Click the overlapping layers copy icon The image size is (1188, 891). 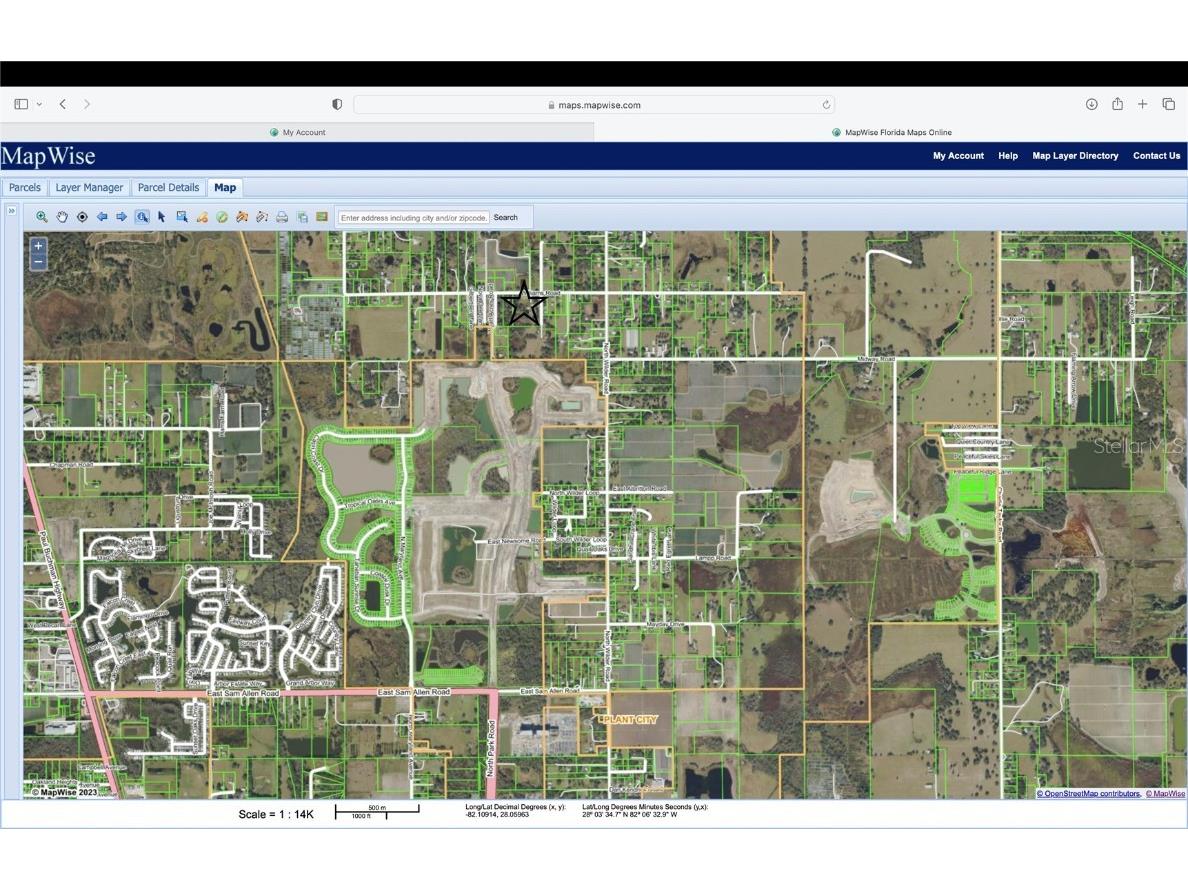coord(302,217)
